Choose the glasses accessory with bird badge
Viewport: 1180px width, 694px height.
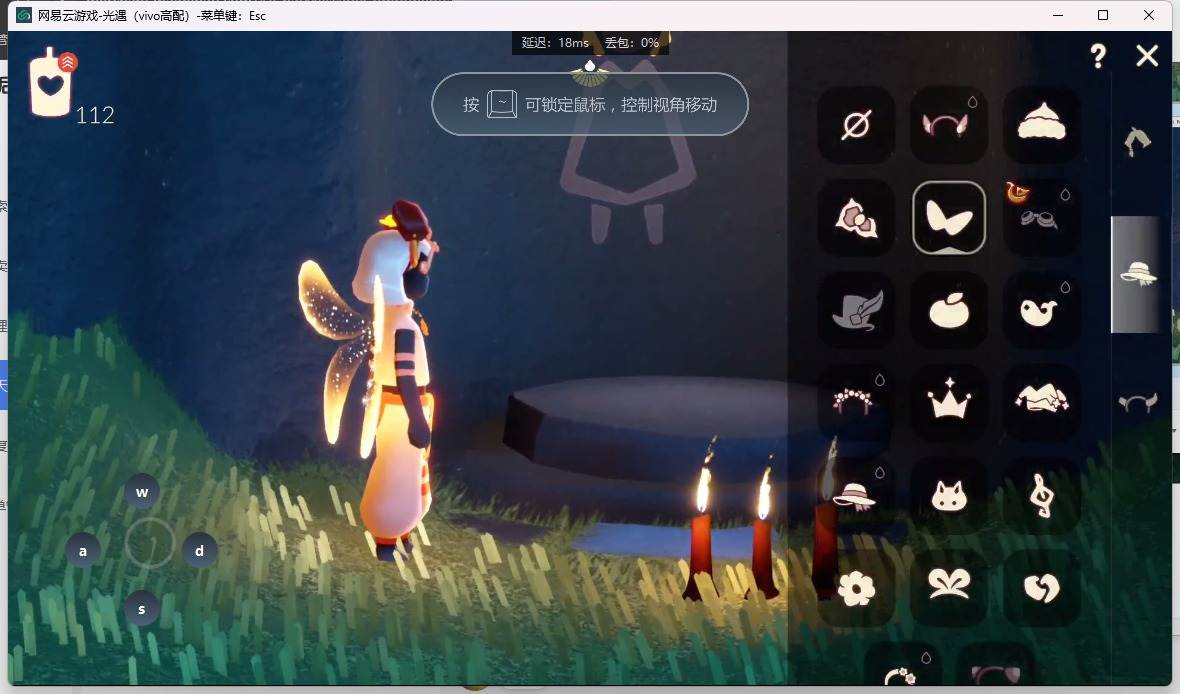(1042, 218)
